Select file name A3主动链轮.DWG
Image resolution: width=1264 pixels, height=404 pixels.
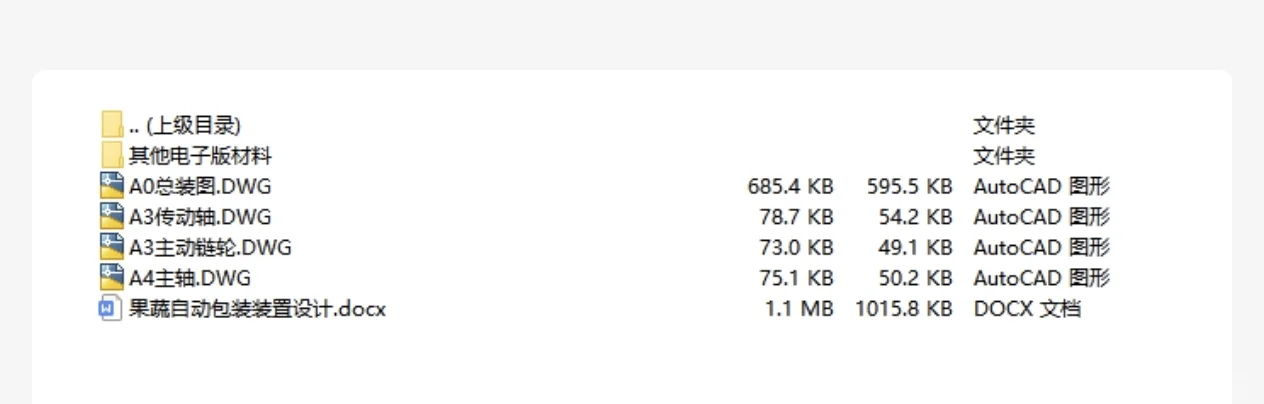[210, 247]
